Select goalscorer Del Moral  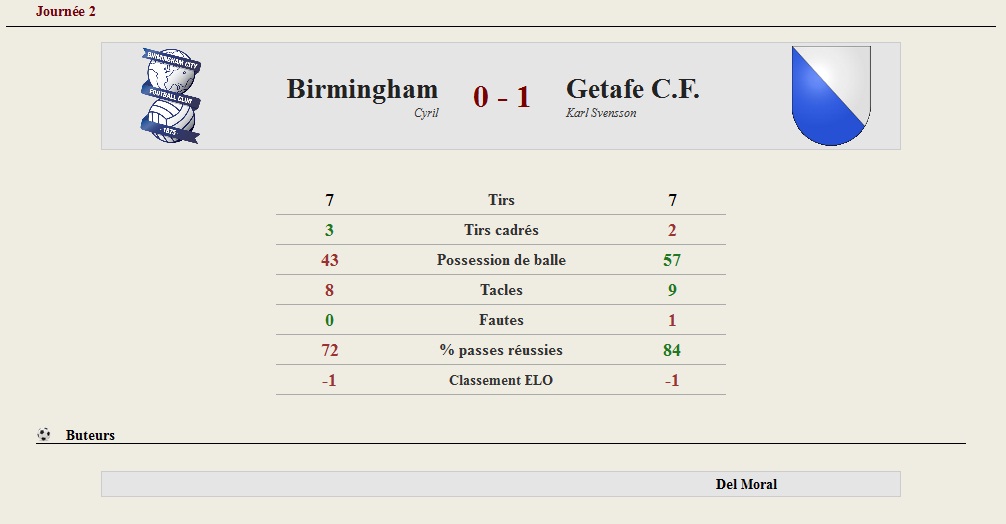click(746, 484)
